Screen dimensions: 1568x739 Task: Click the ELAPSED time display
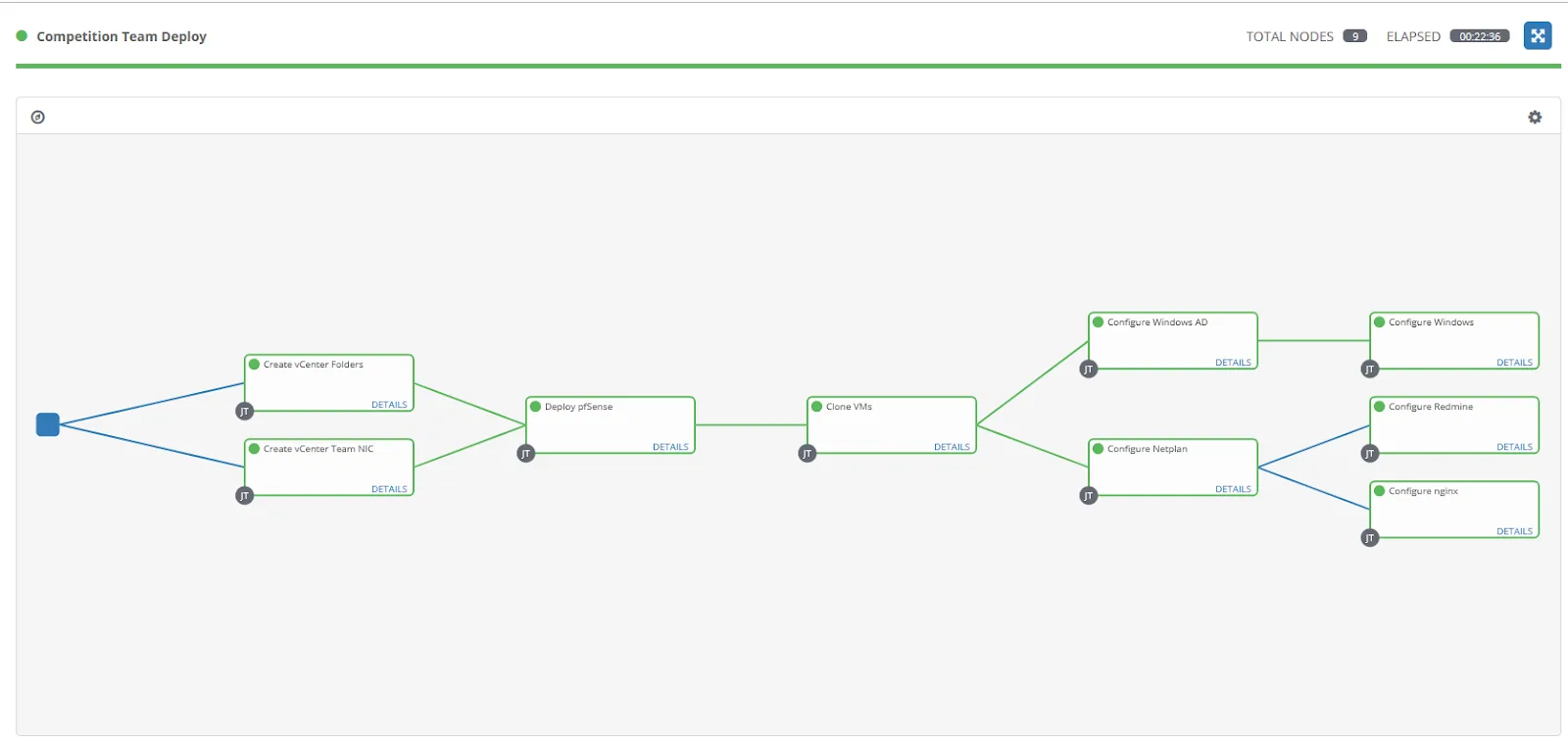point(1481,35)
